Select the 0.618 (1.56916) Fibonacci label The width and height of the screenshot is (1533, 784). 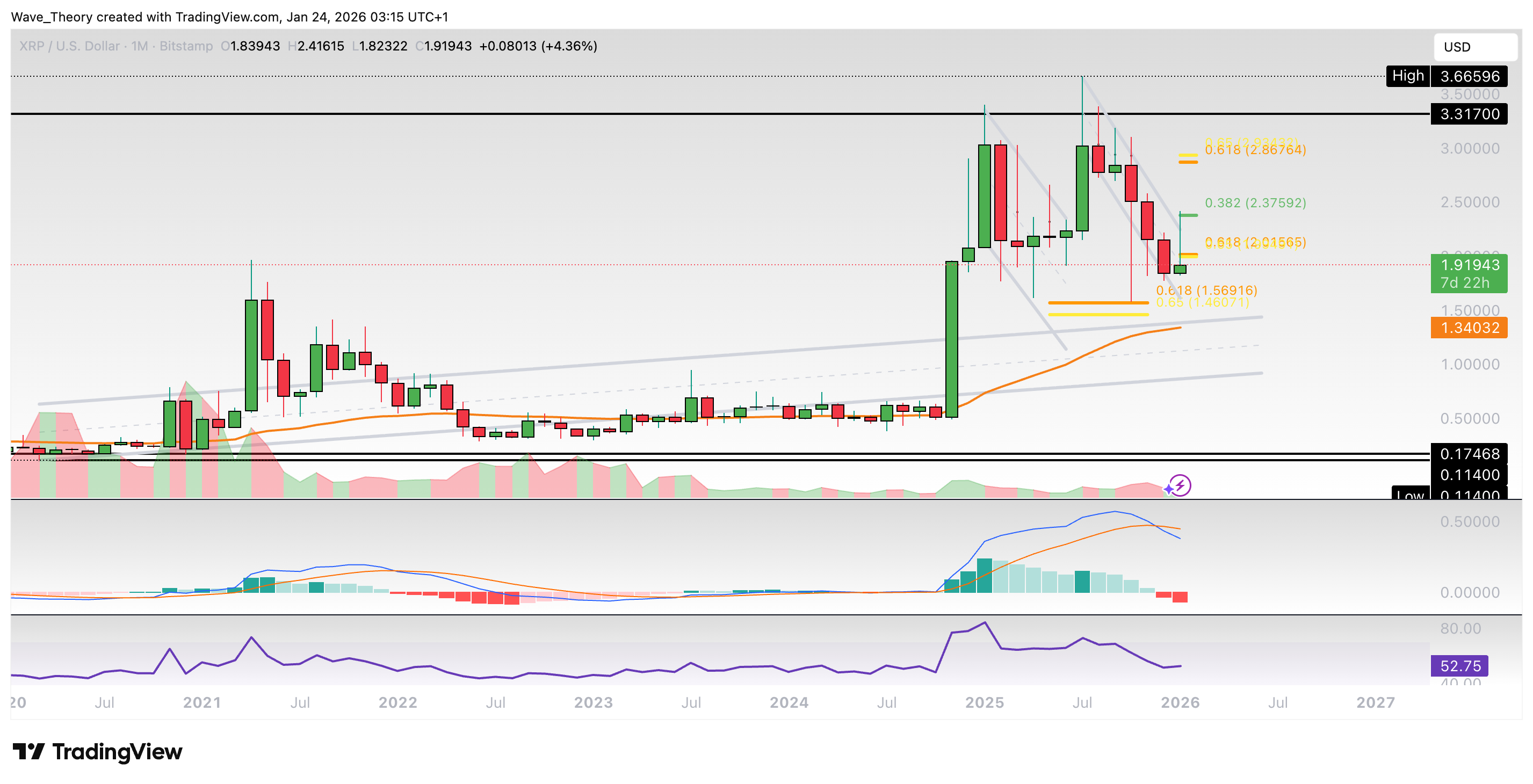point(1208,292)
